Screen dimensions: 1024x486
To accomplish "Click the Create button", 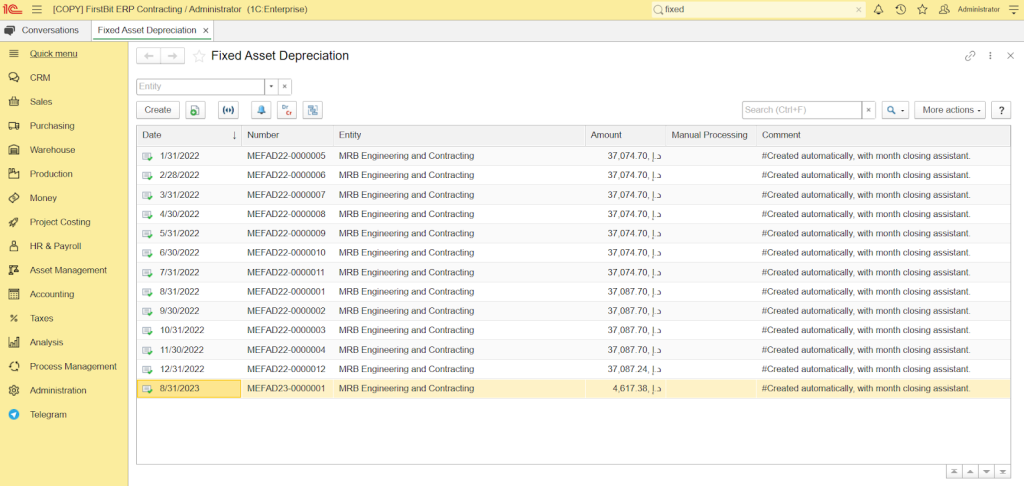I will tap(158, 110).
